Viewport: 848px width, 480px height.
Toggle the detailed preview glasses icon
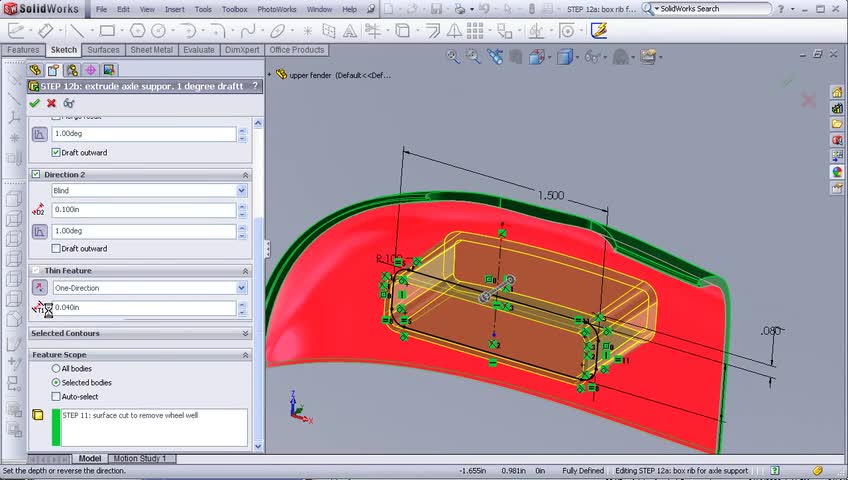point(69,103)
